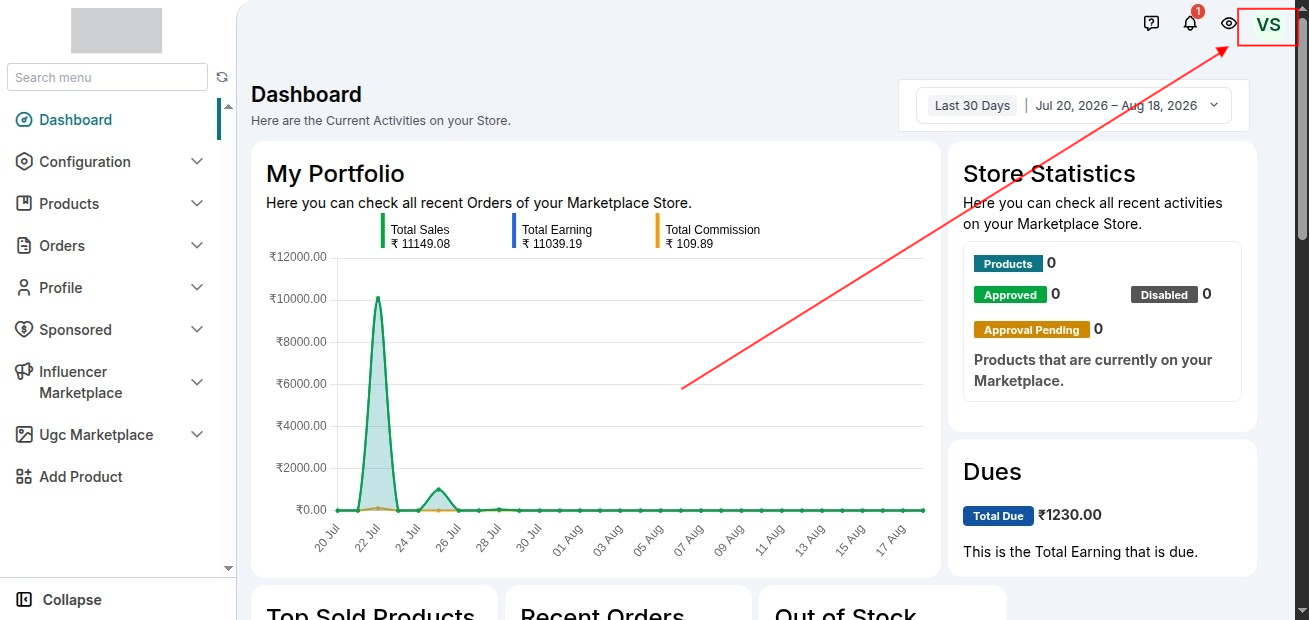Click the Store Statistics heading
Screen dimensions: 1309x620
pos(1049,174)
